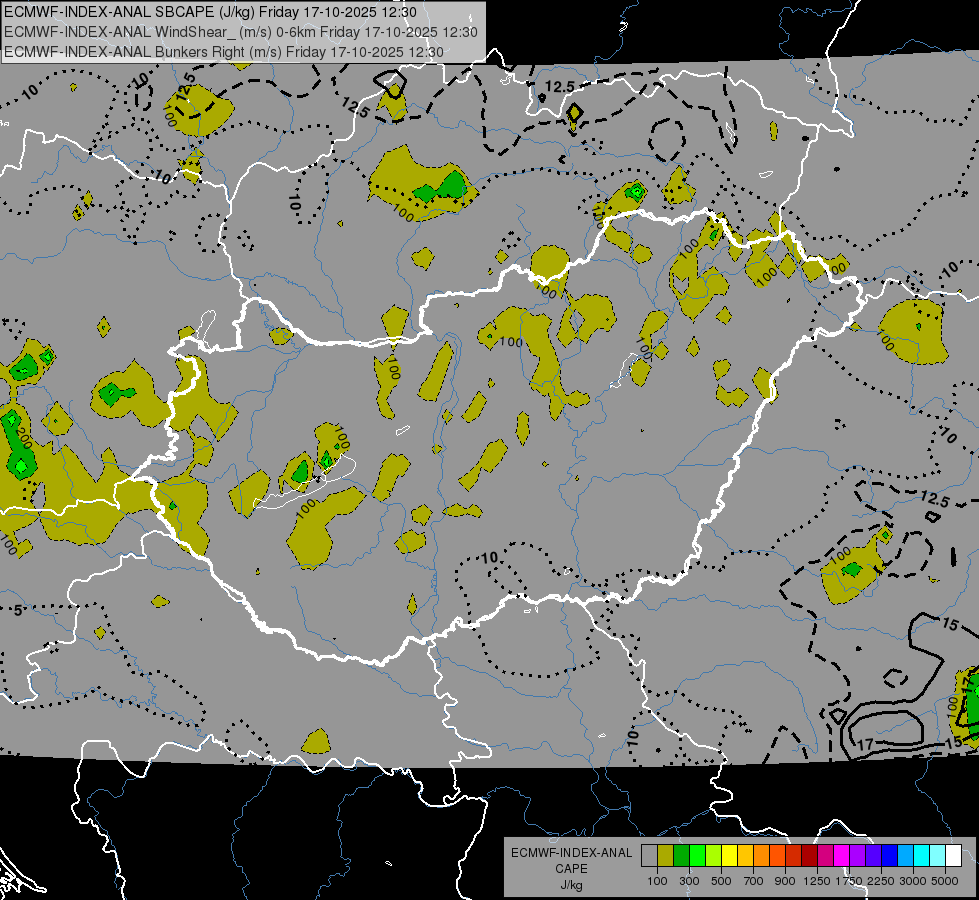Click the bright magenta legend swatch
This screenshot has width=979, height=900.
pos(842,856)
